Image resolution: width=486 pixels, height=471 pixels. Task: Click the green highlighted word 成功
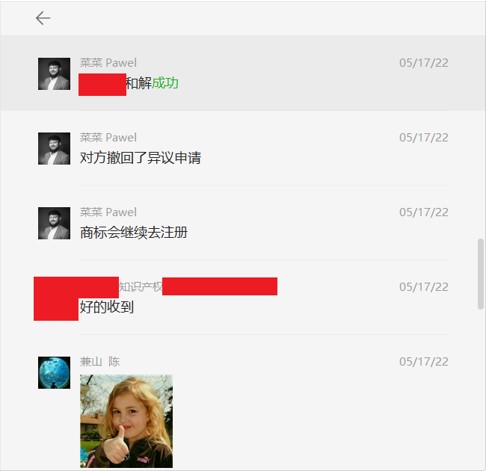click(165, 83)
